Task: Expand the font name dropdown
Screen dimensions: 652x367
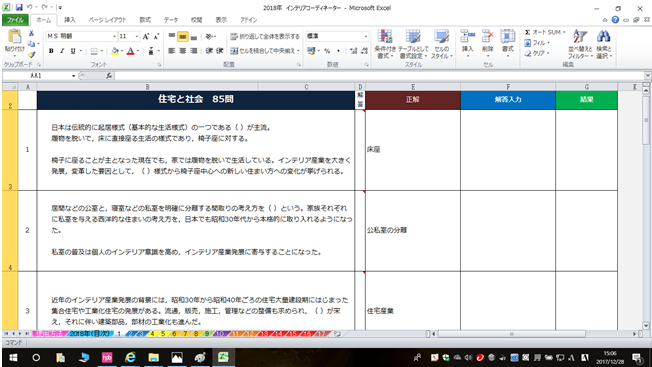Action: [x=114, y=37]
